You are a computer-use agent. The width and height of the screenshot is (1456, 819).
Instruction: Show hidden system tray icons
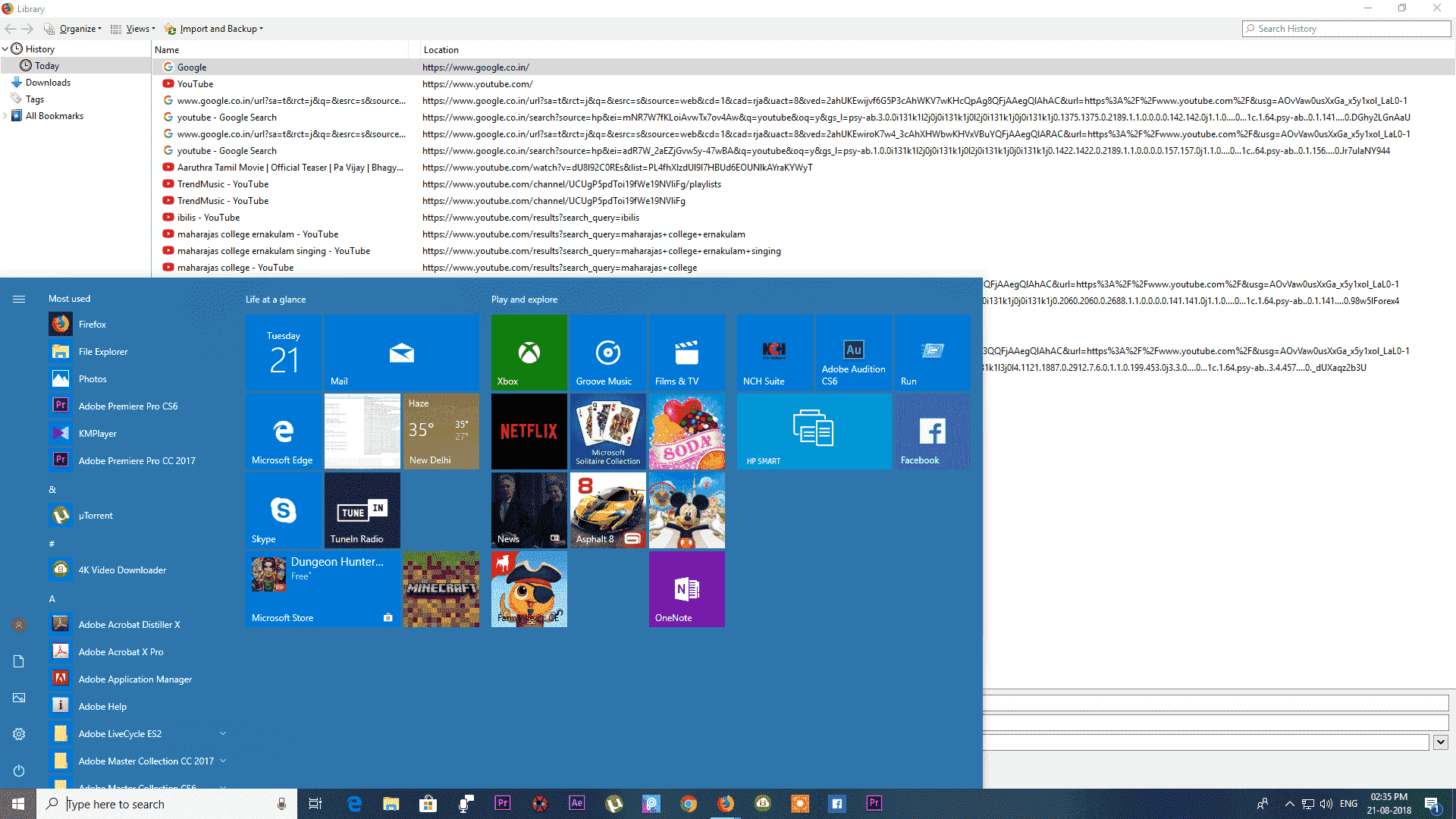point(1289,804)
